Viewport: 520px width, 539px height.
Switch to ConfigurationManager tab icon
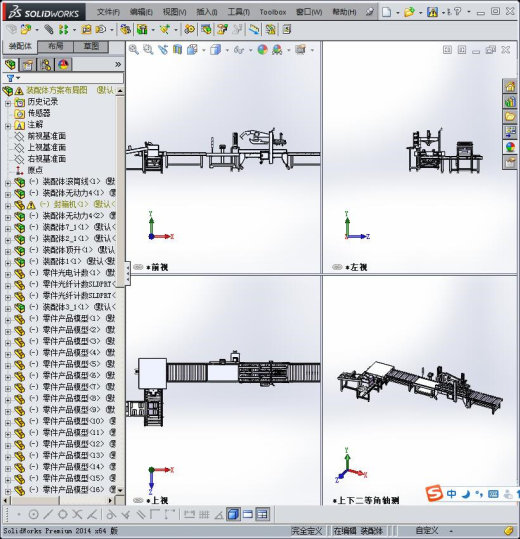tap(46, 64)
